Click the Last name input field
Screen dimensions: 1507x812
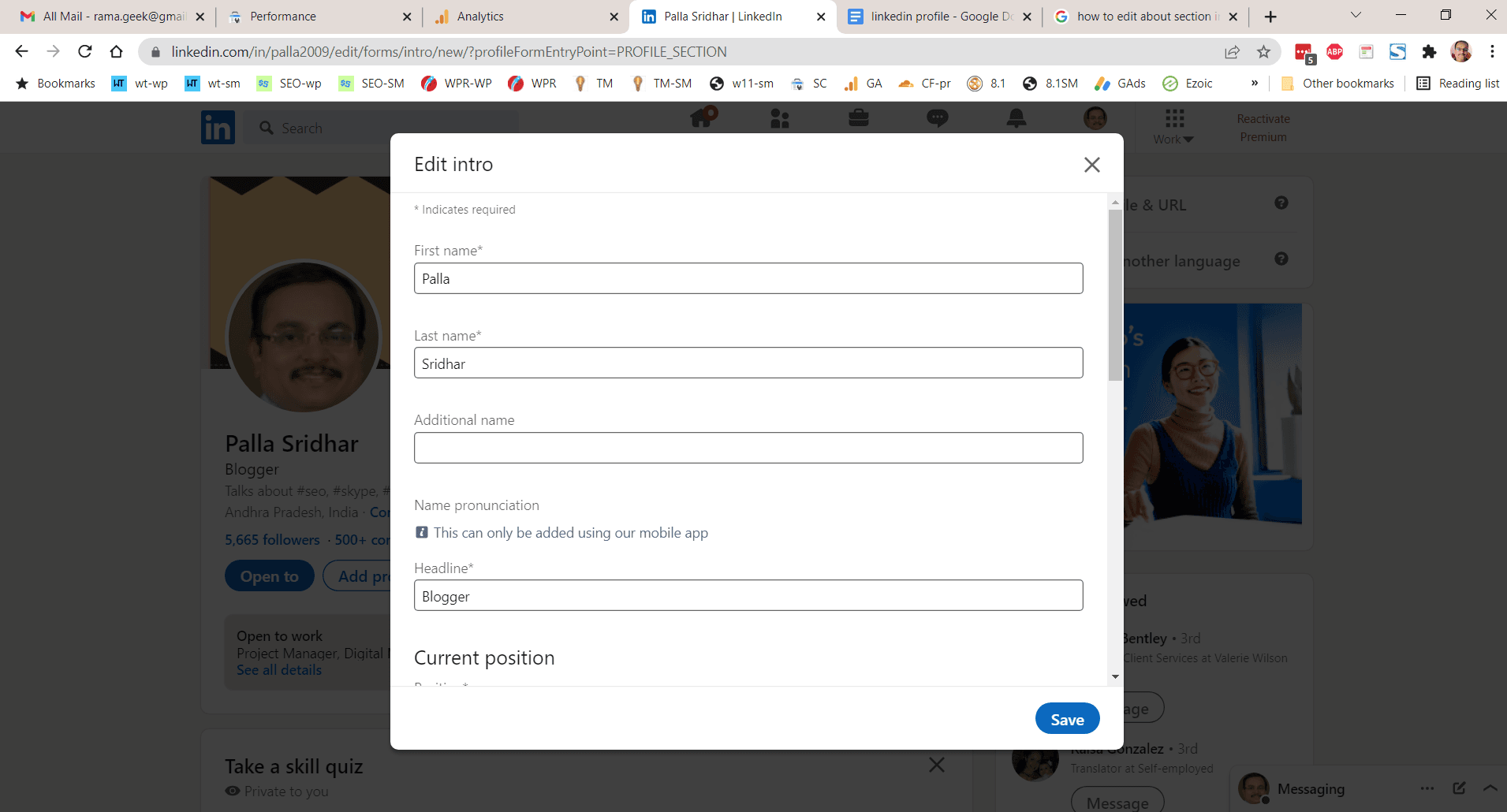tap(748, 363)
